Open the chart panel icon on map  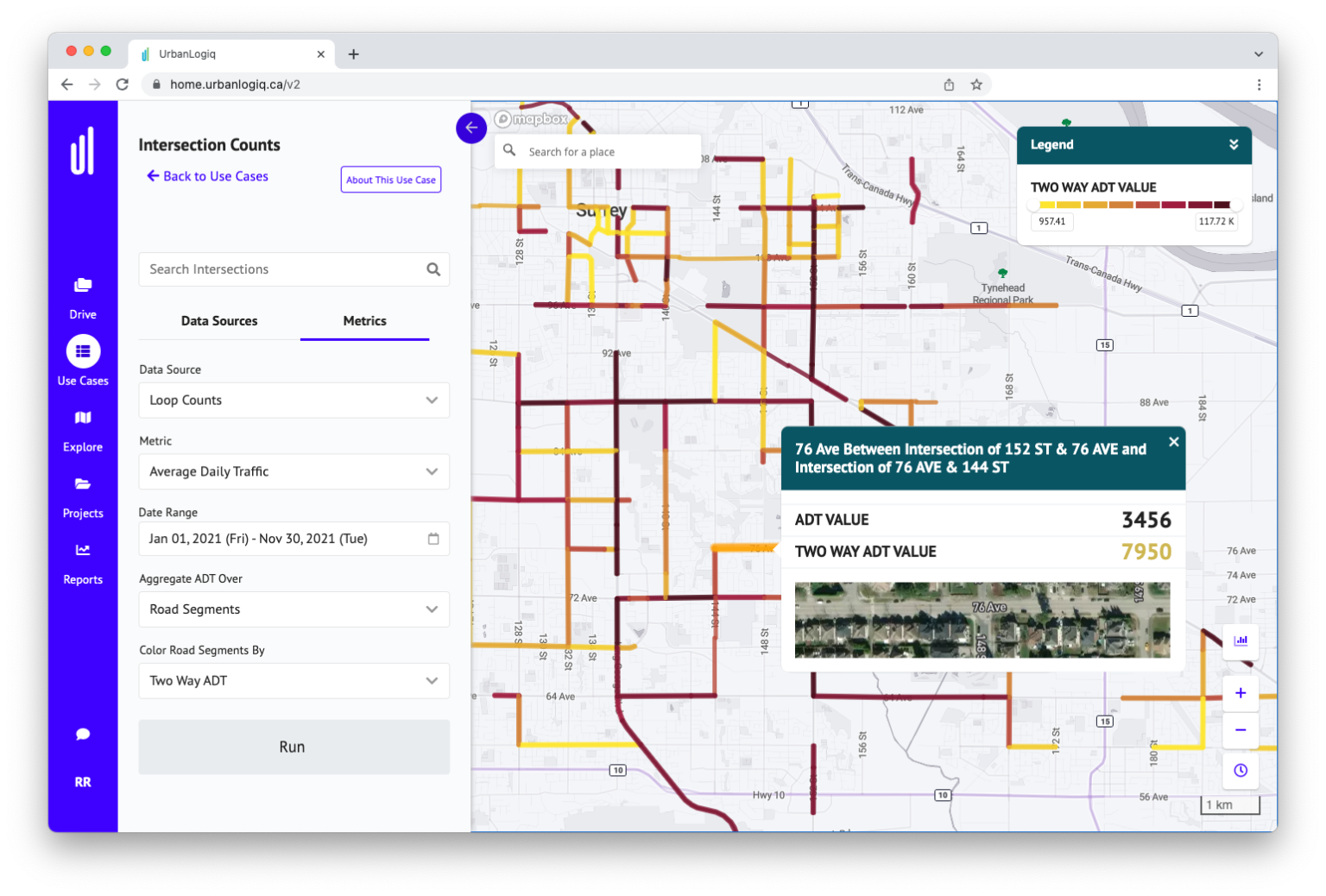coord(1241,640)
